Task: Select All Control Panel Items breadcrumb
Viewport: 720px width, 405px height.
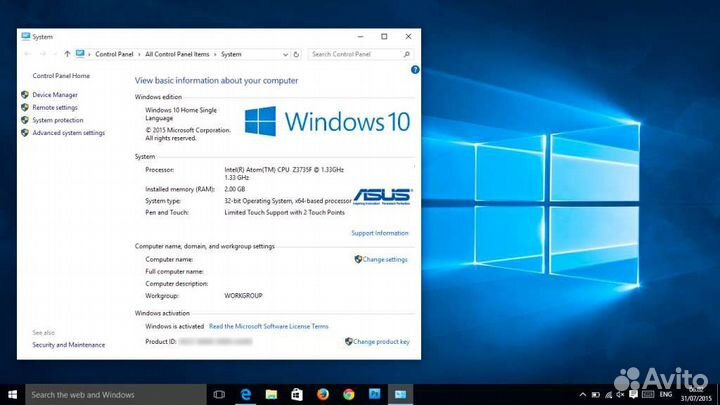Action: click(x=177, y=54)
